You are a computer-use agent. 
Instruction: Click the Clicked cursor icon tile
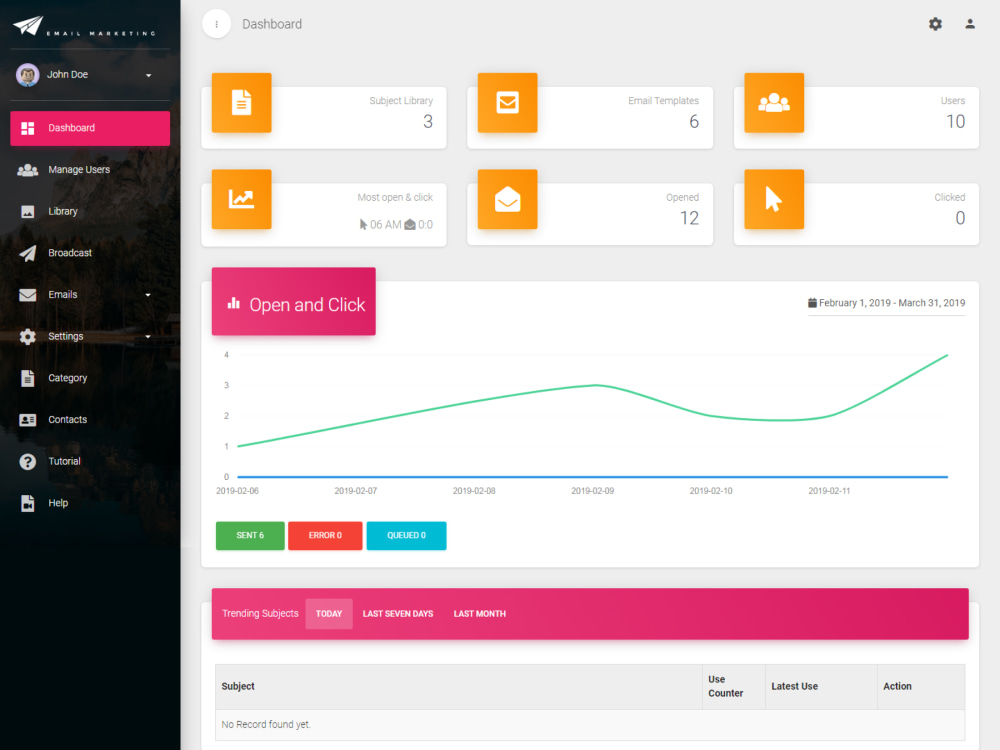coord(774,199)
